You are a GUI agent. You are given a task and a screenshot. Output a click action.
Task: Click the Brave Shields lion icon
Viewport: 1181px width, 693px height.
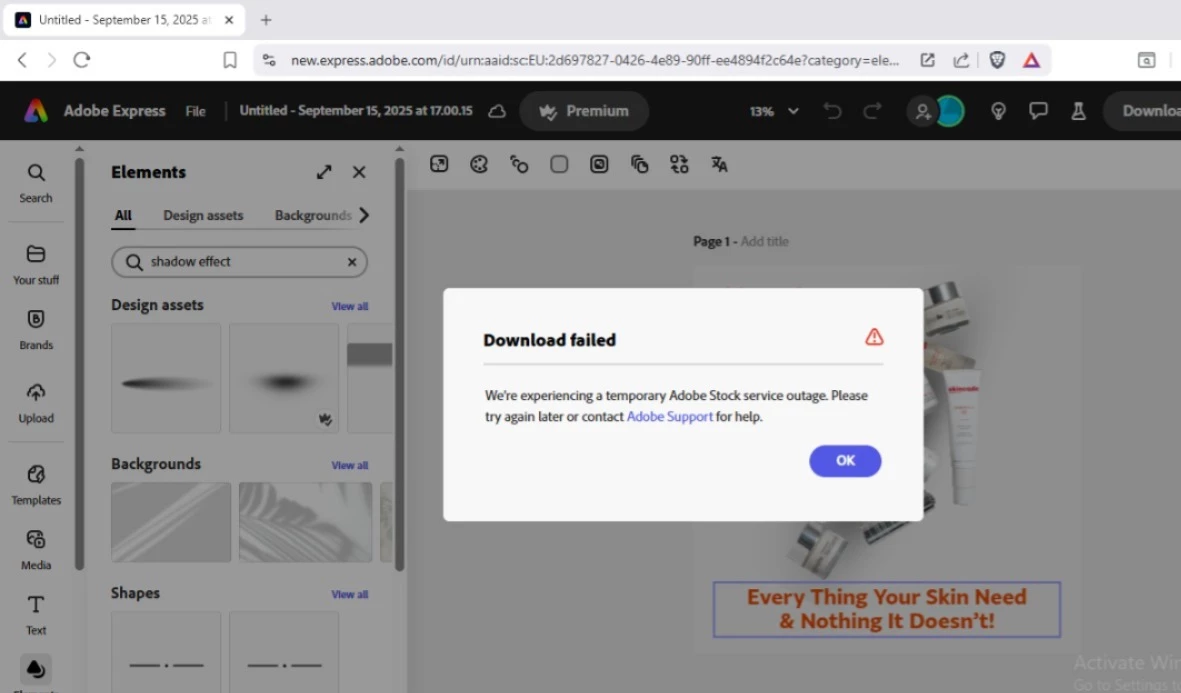(x=997, y=60)
